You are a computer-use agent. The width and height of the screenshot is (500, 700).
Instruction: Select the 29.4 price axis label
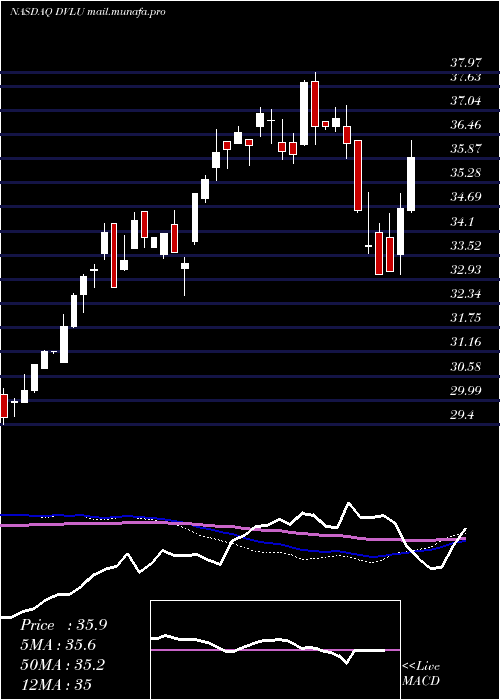(462, 415)
